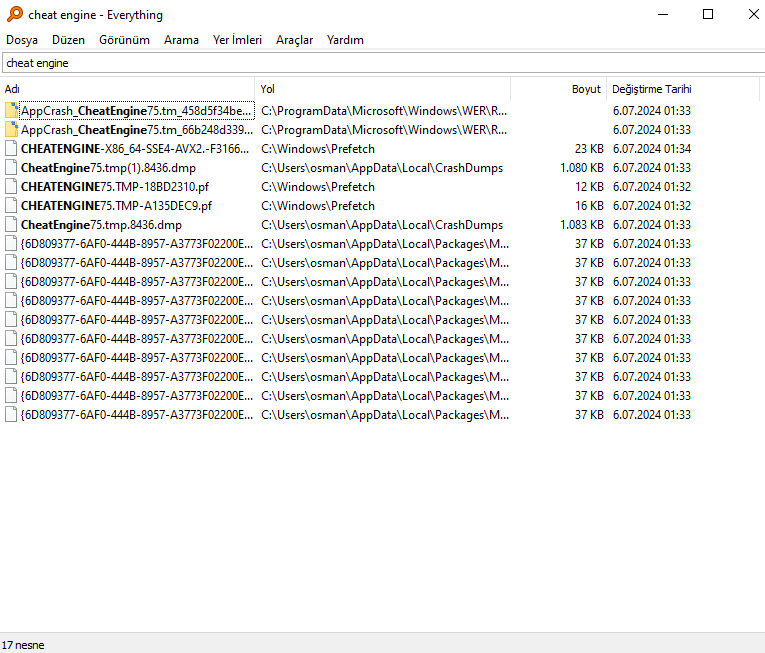Maximize the Everything window
765x653 pixels.
point(708,14)
